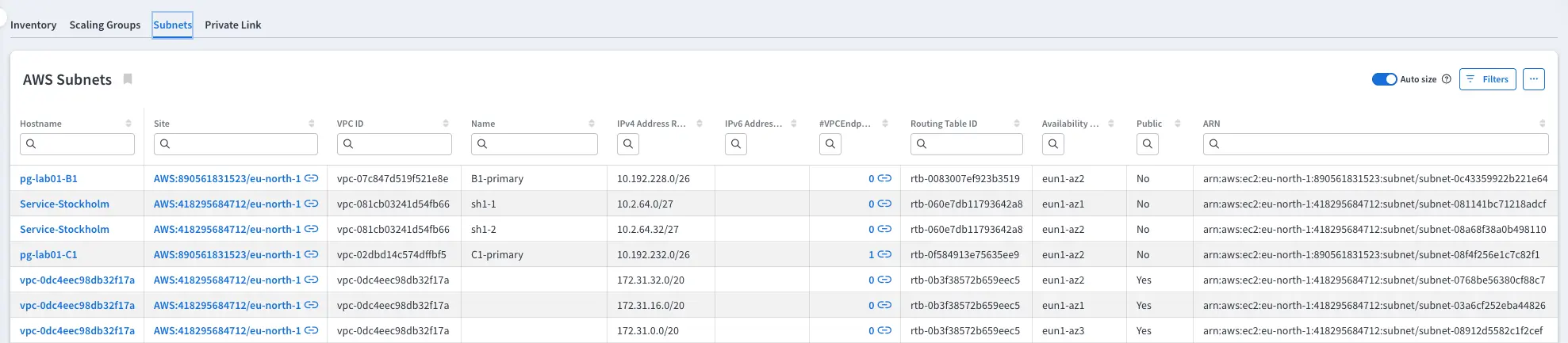Image resolution: width=1568 pixels, height=343 pixels.
Task: Click the link icon next to pg-lab01-C1 VPC endpoint count
Action: 884,254
